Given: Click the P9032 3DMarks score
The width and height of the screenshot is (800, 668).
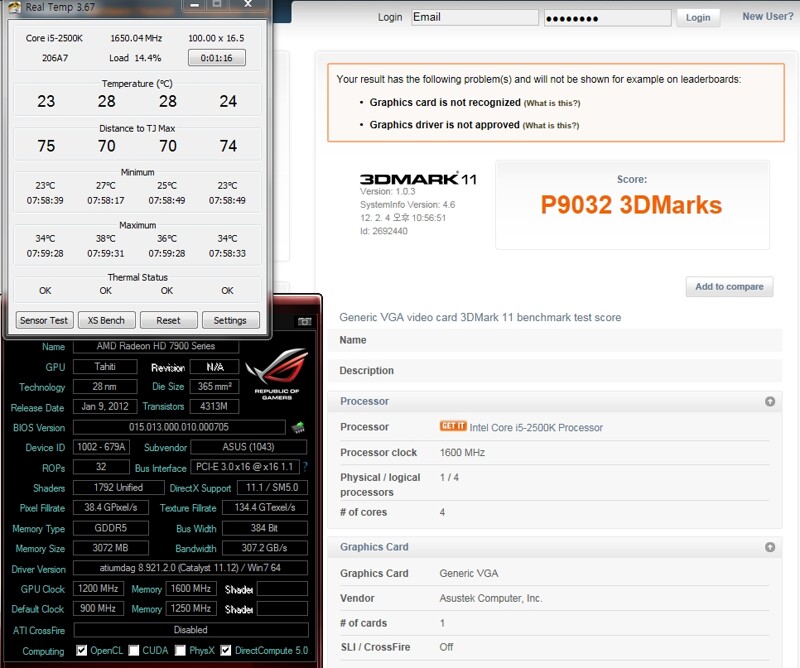Looking at the screenshot, I should (631, 205).
